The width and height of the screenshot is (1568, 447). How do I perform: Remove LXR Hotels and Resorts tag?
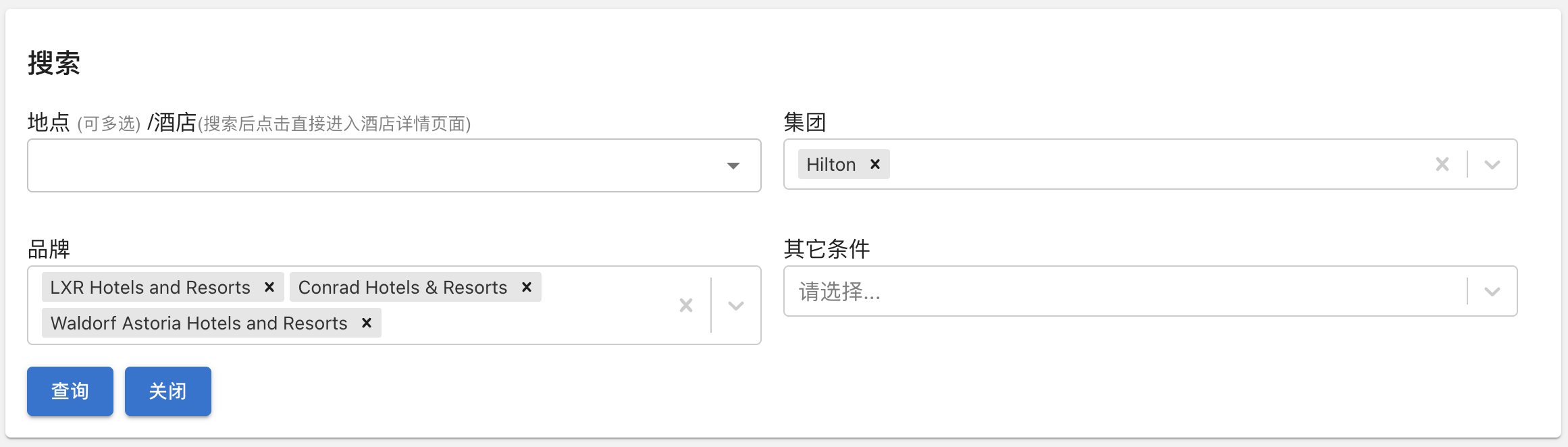pyautogui.click(x=269, y=287)
